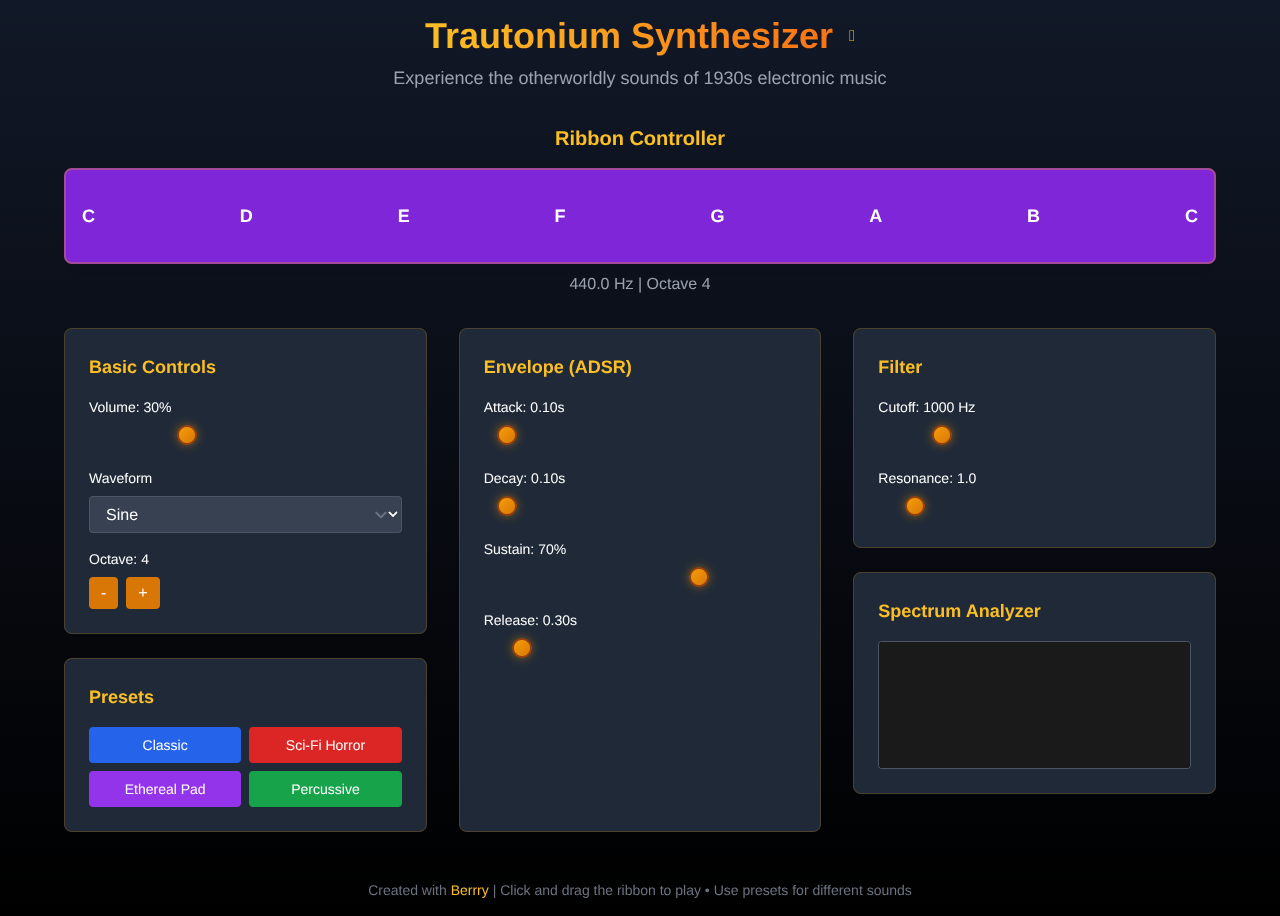The image size is (1280, 916).
Task: Click the Sustain slider knob
Action: coord(698,577)
